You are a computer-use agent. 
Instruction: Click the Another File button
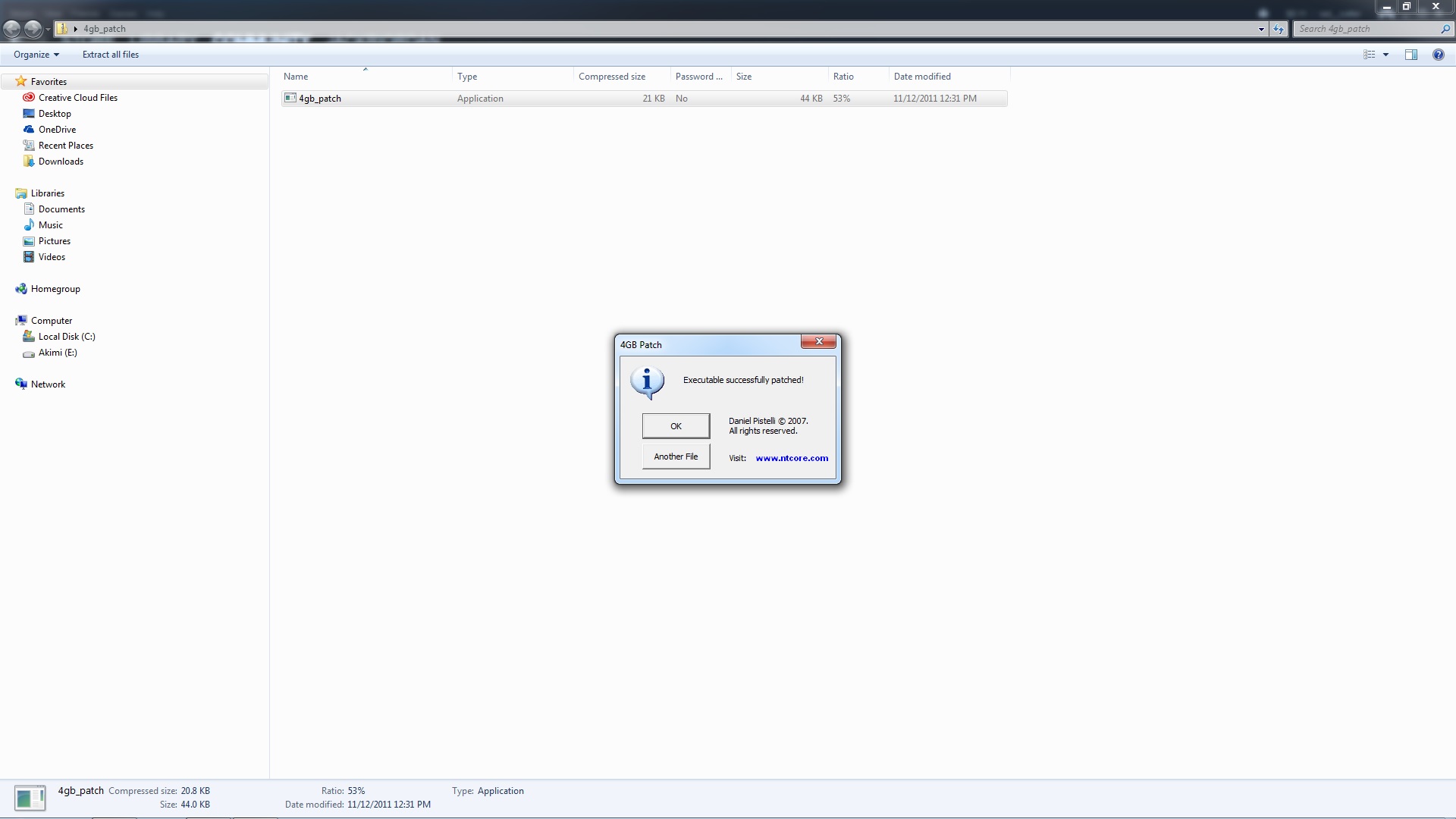pyautogui.click(x=676, y=457)
